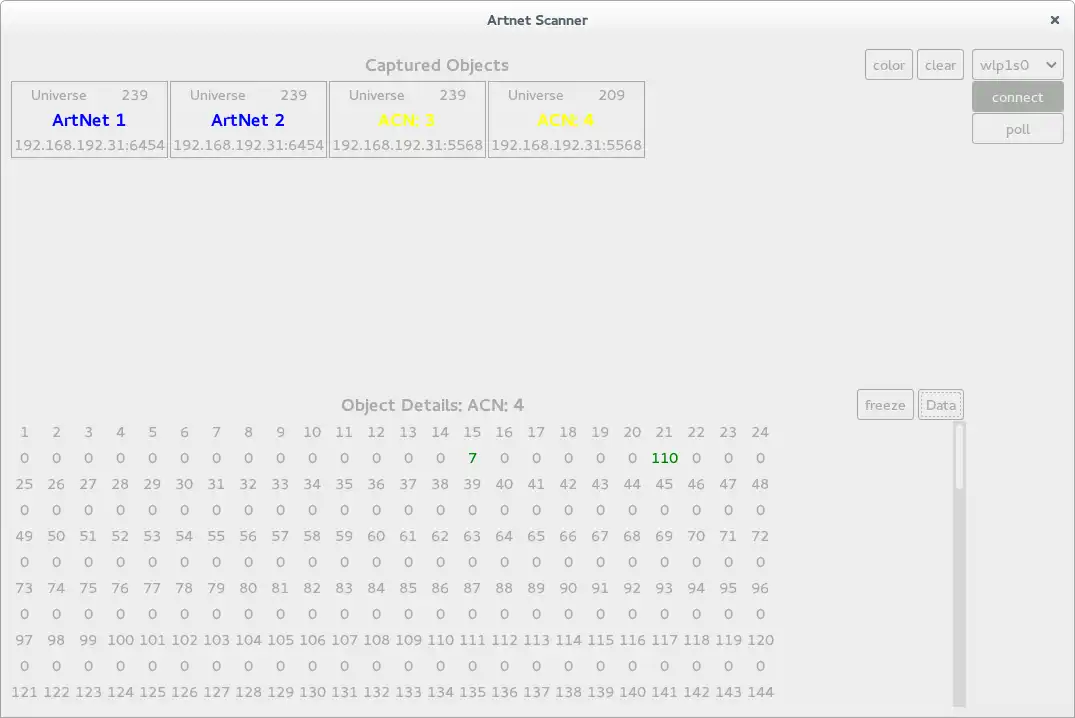Click channel number 85 label

[x=408, y=588]
